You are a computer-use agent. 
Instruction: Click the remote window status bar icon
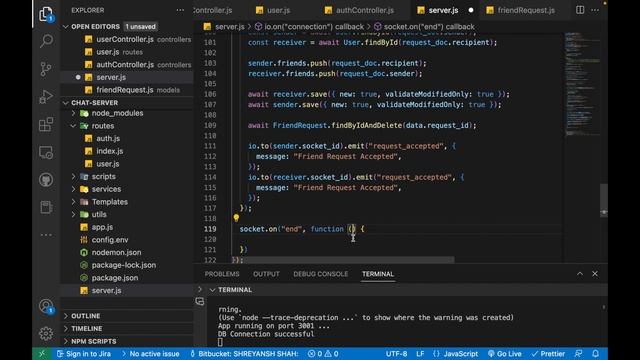(x=42, y=354)
